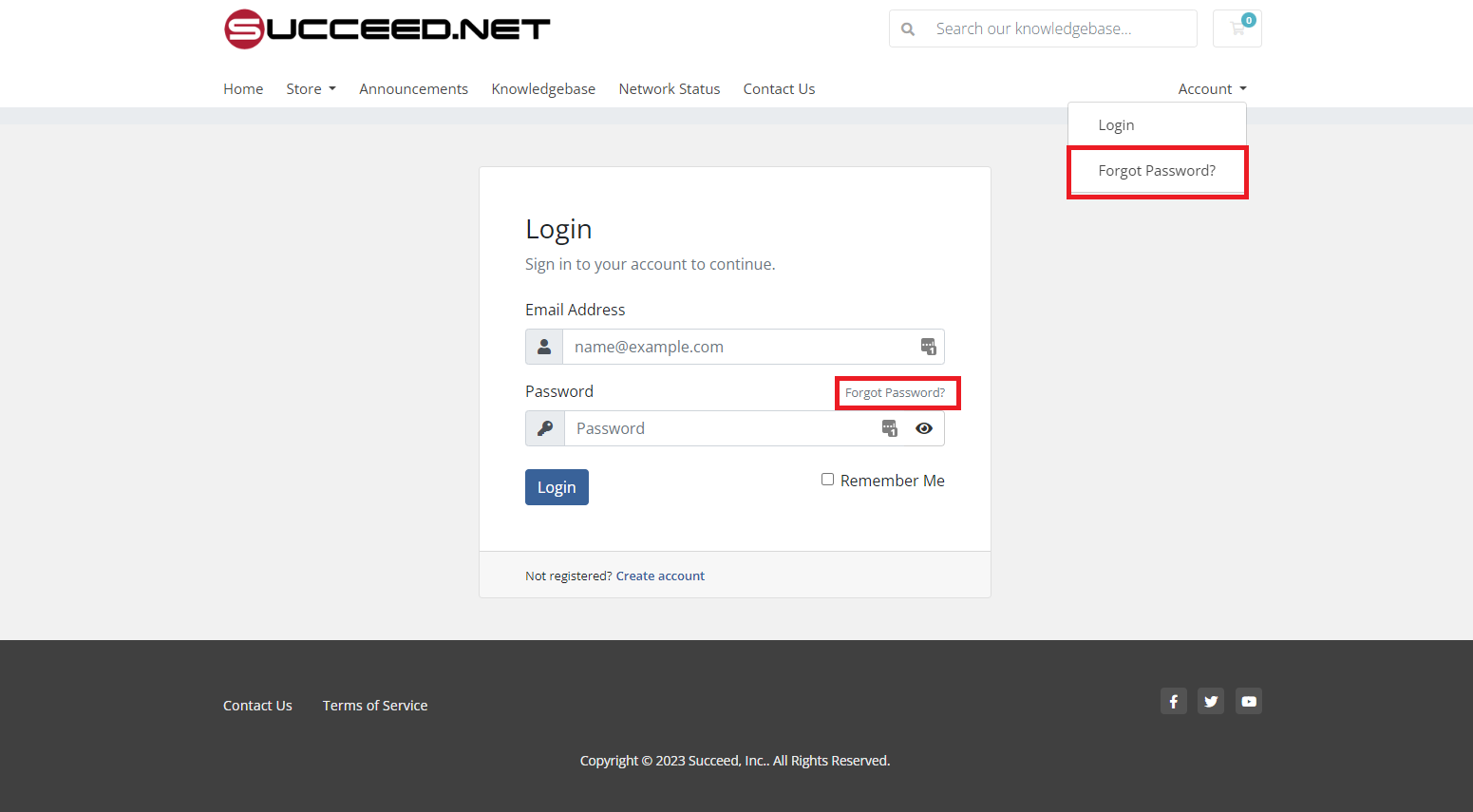Click the search magnifier icon
This screenshot has width=1473, height=812.
pos(908,28)
